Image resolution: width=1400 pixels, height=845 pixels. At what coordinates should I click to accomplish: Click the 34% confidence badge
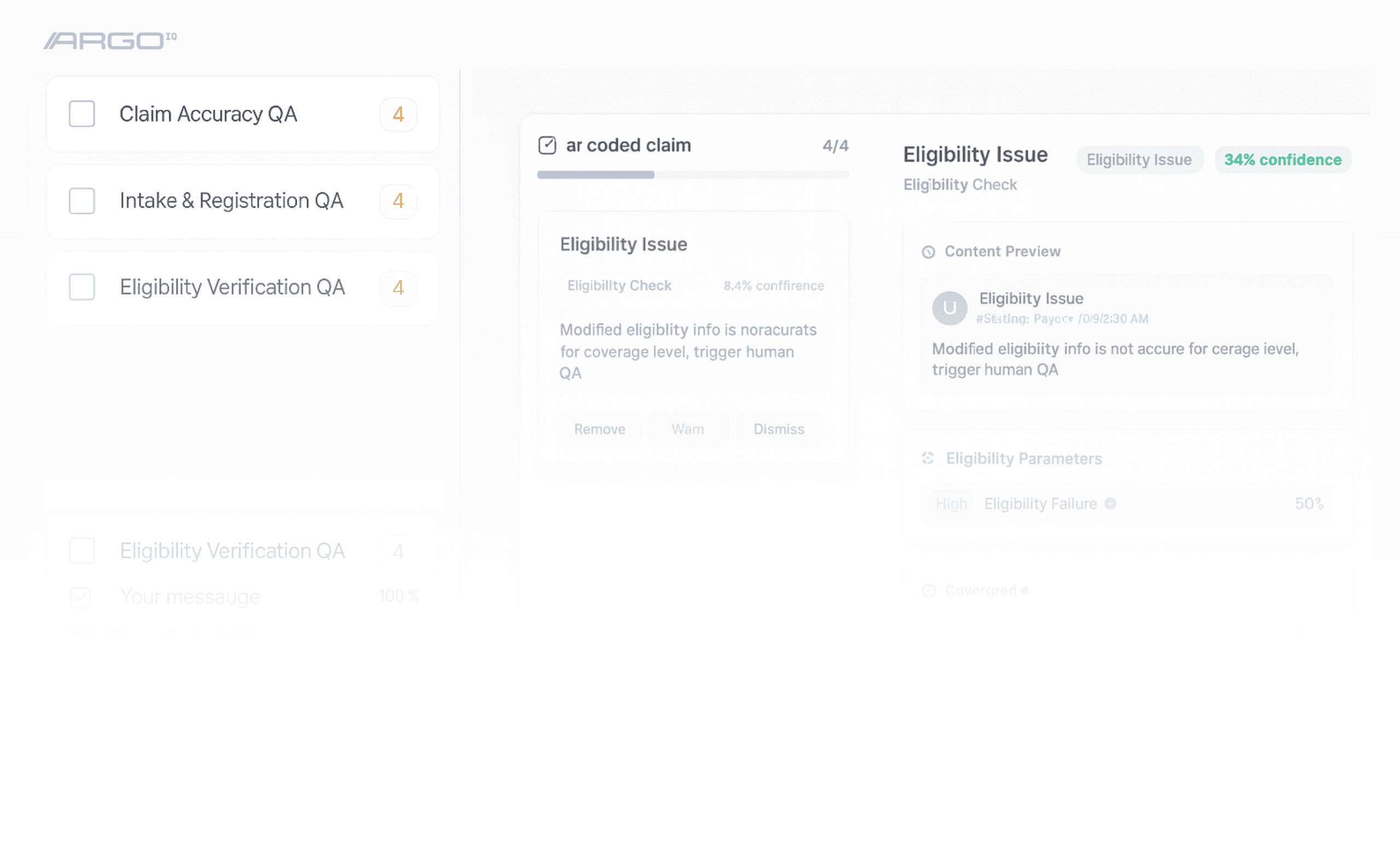click(x=1282, y=160)
